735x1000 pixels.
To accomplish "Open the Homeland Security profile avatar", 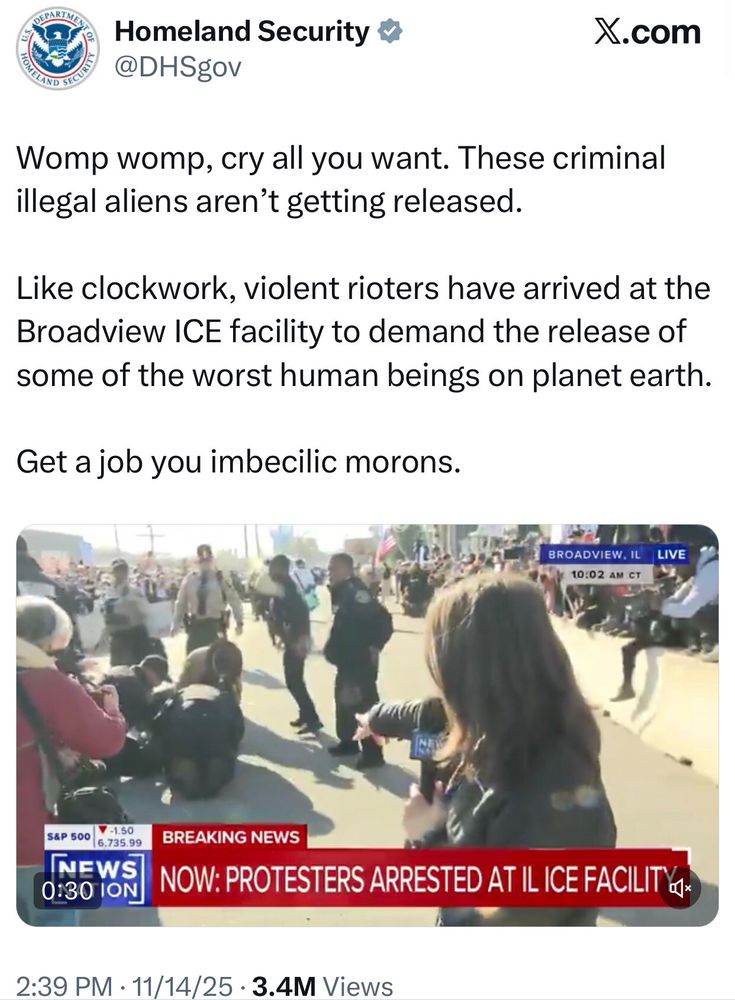I will pos(57,50).
